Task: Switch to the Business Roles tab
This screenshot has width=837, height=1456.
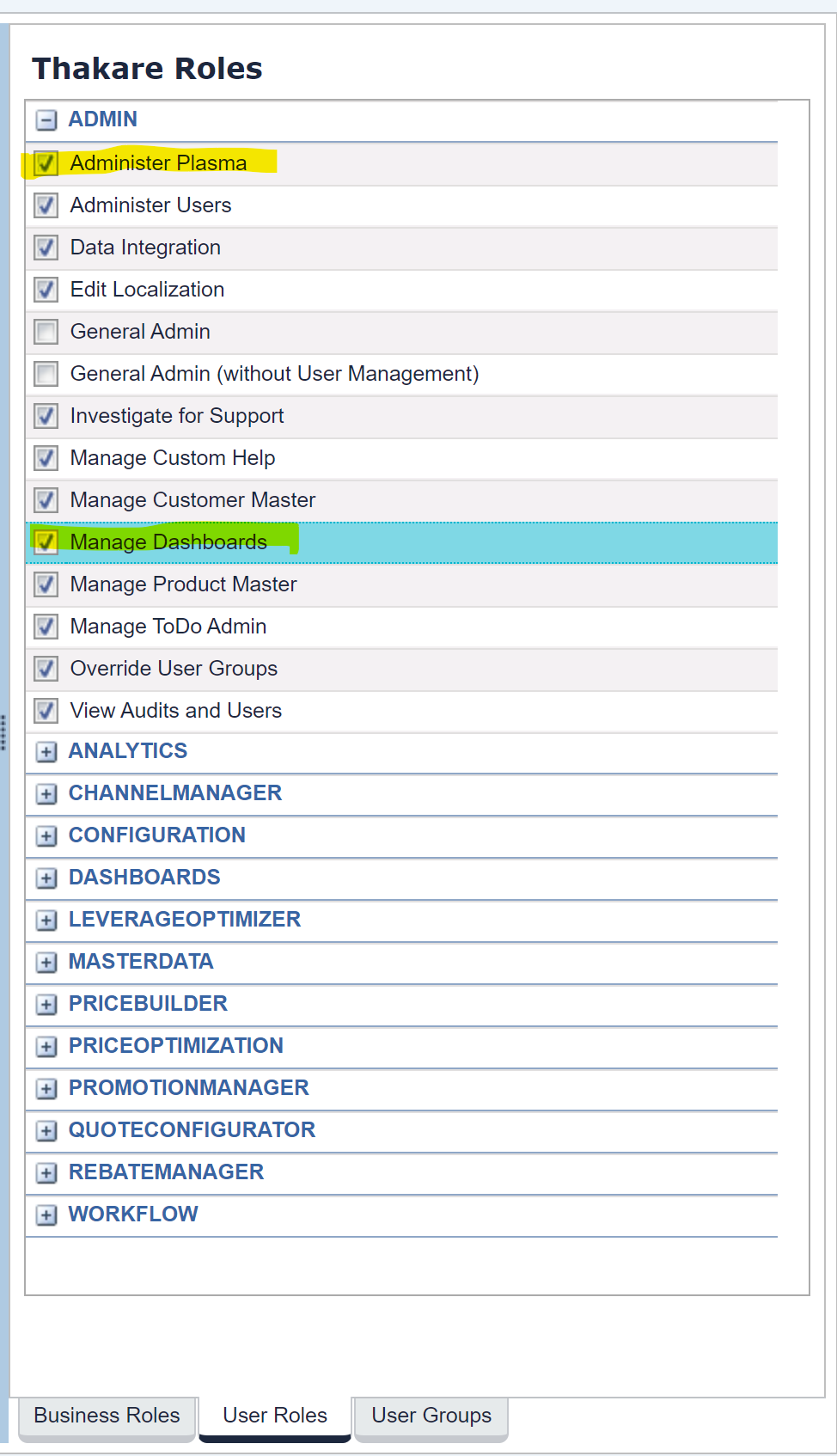Action: pos(107,1416)
